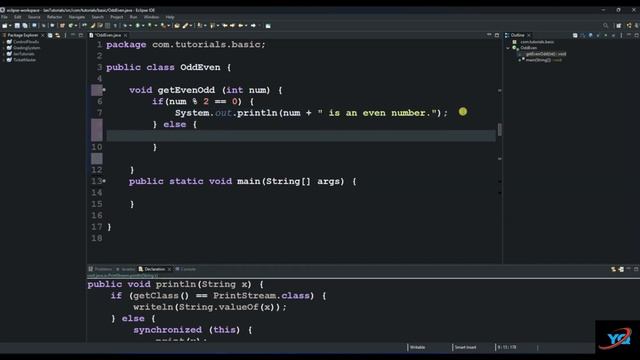
Task: Toggle Show Whitespace Characters in toolbar
Action: (x=115, y=25)
